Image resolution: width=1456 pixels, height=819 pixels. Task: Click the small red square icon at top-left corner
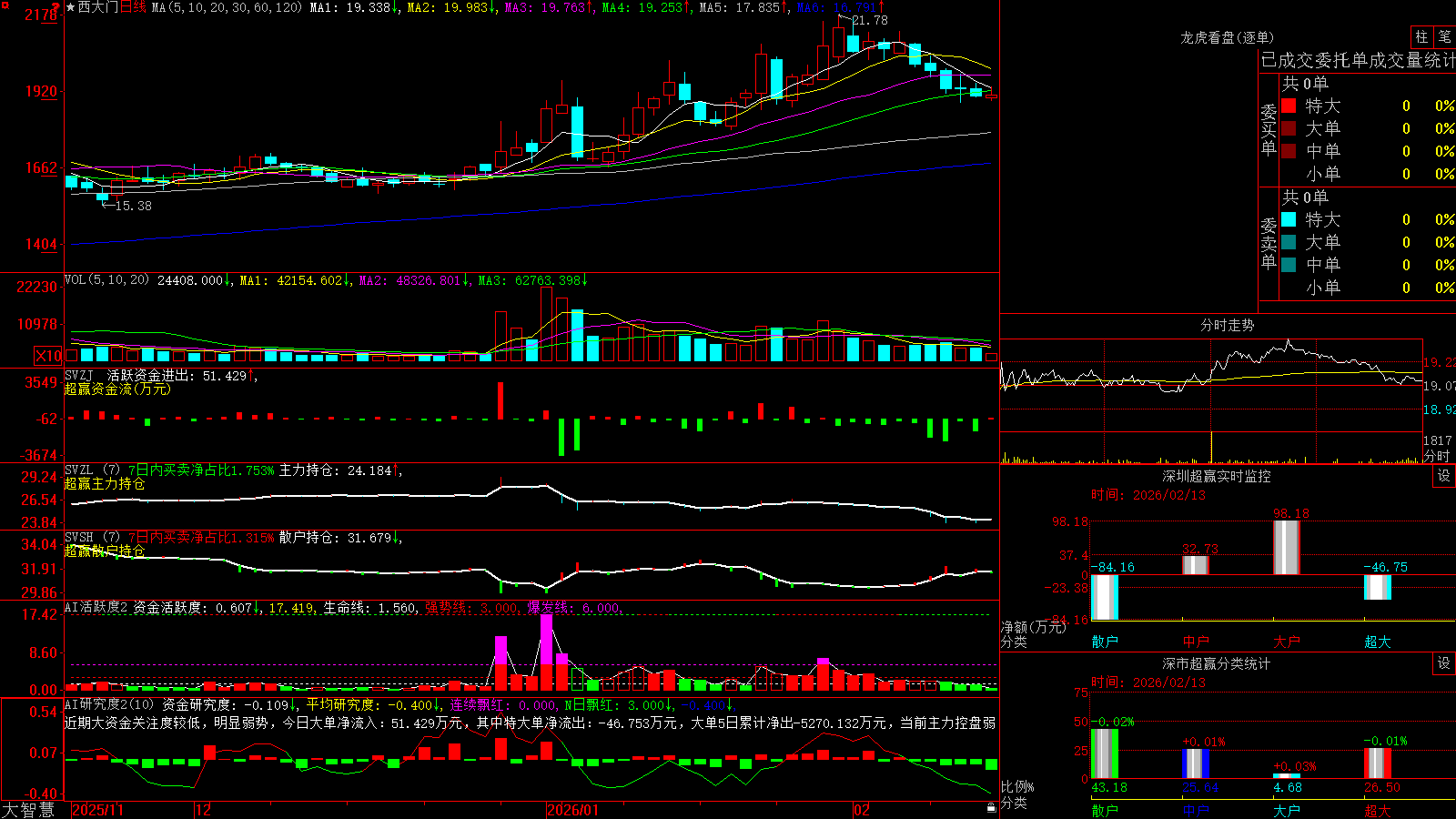(x=4, y=4)
